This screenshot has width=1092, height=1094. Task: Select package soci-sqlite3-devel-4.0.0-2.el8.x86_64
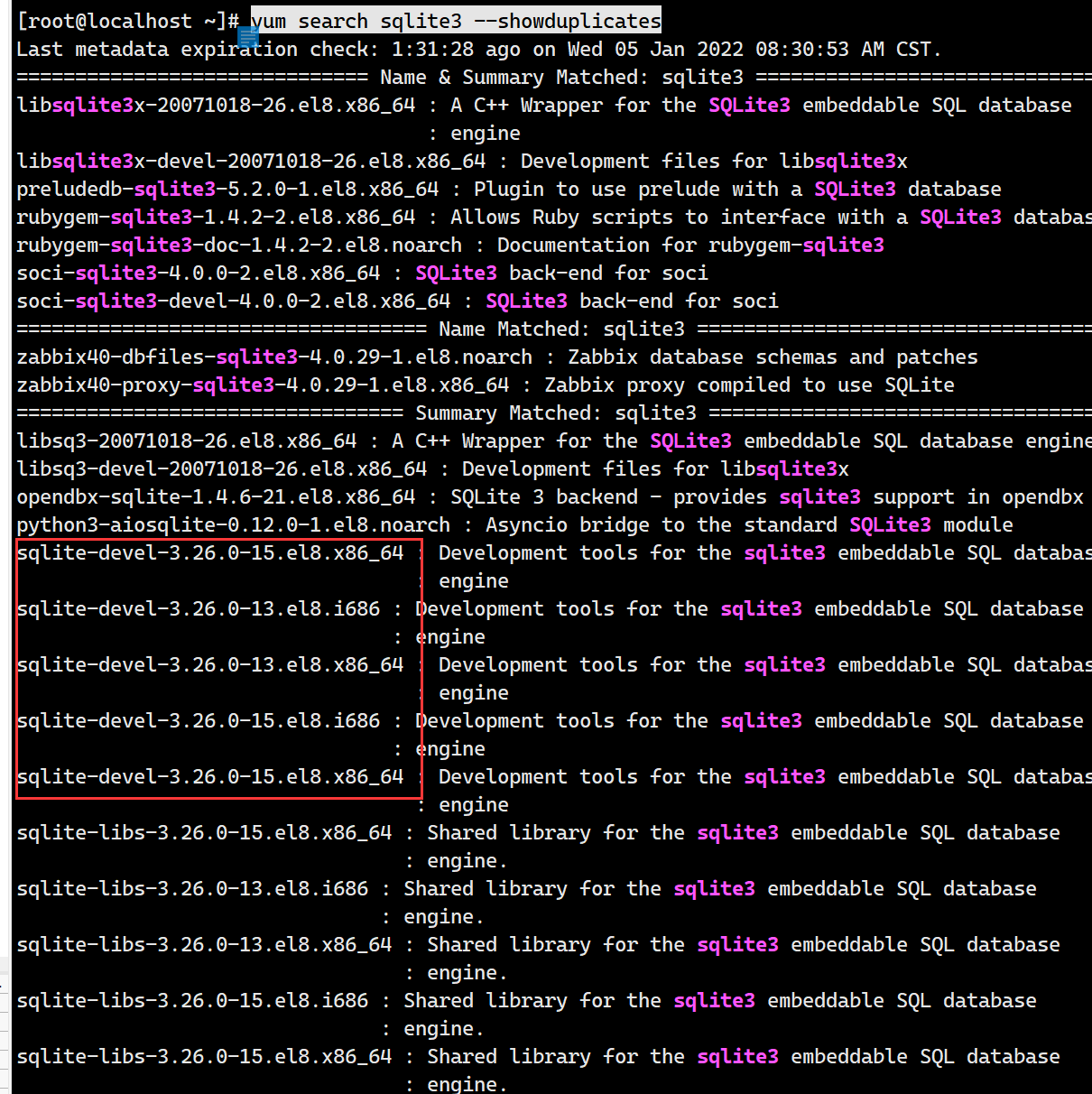click(x=234, y=301)
